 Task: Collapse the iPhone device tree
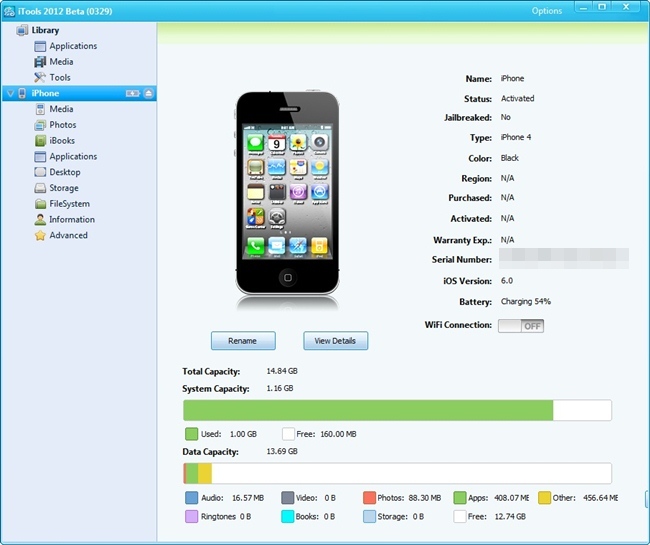click(10, 93)
